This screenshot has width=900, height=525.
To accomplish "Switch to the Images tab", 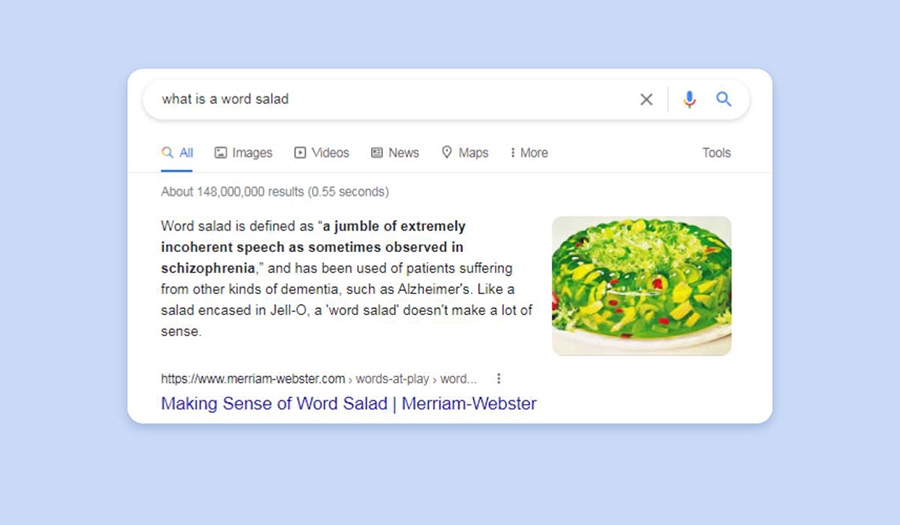I will (252, 153).
